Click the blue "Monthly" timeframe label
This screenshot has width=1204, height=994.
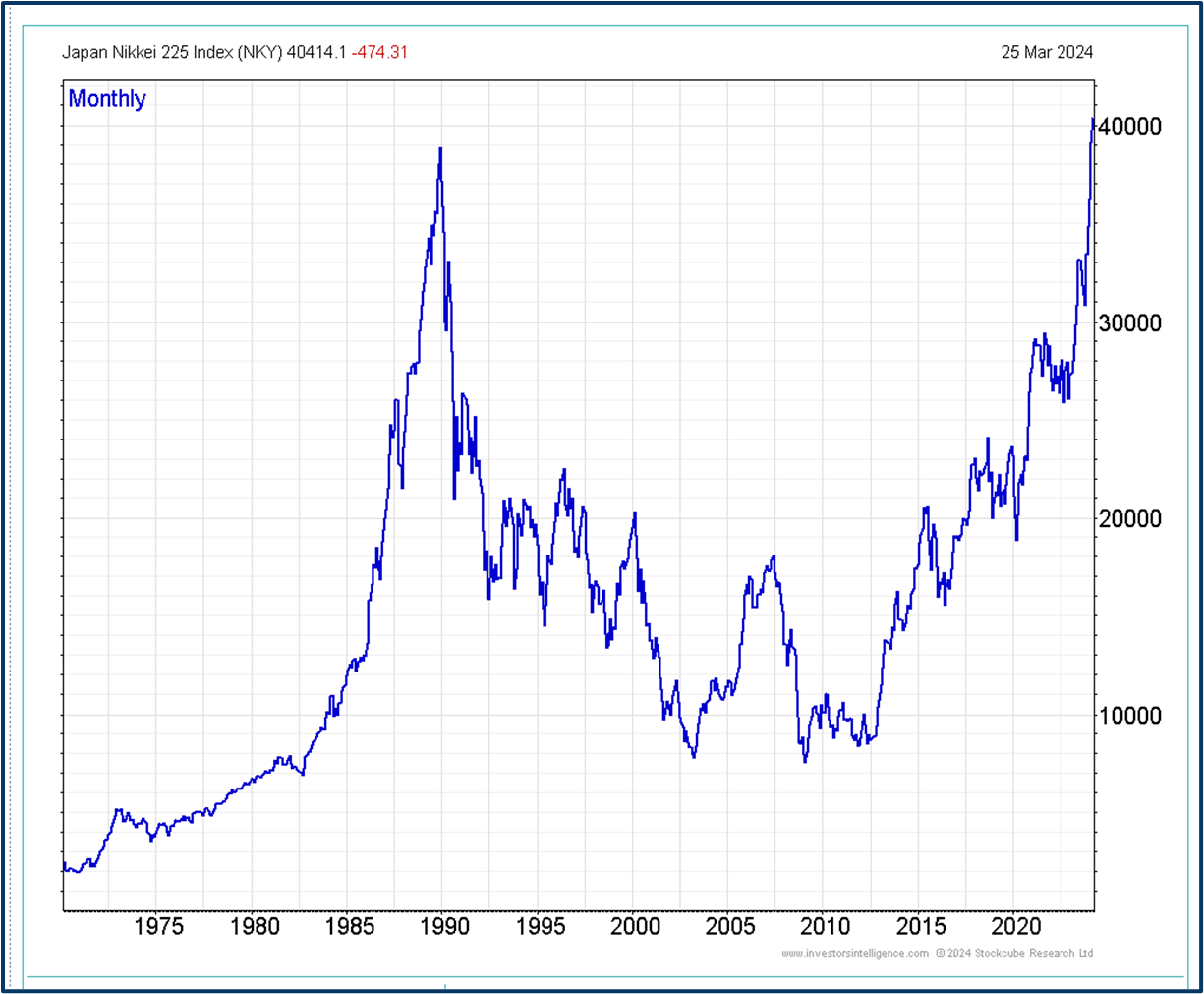coord(106,98)
